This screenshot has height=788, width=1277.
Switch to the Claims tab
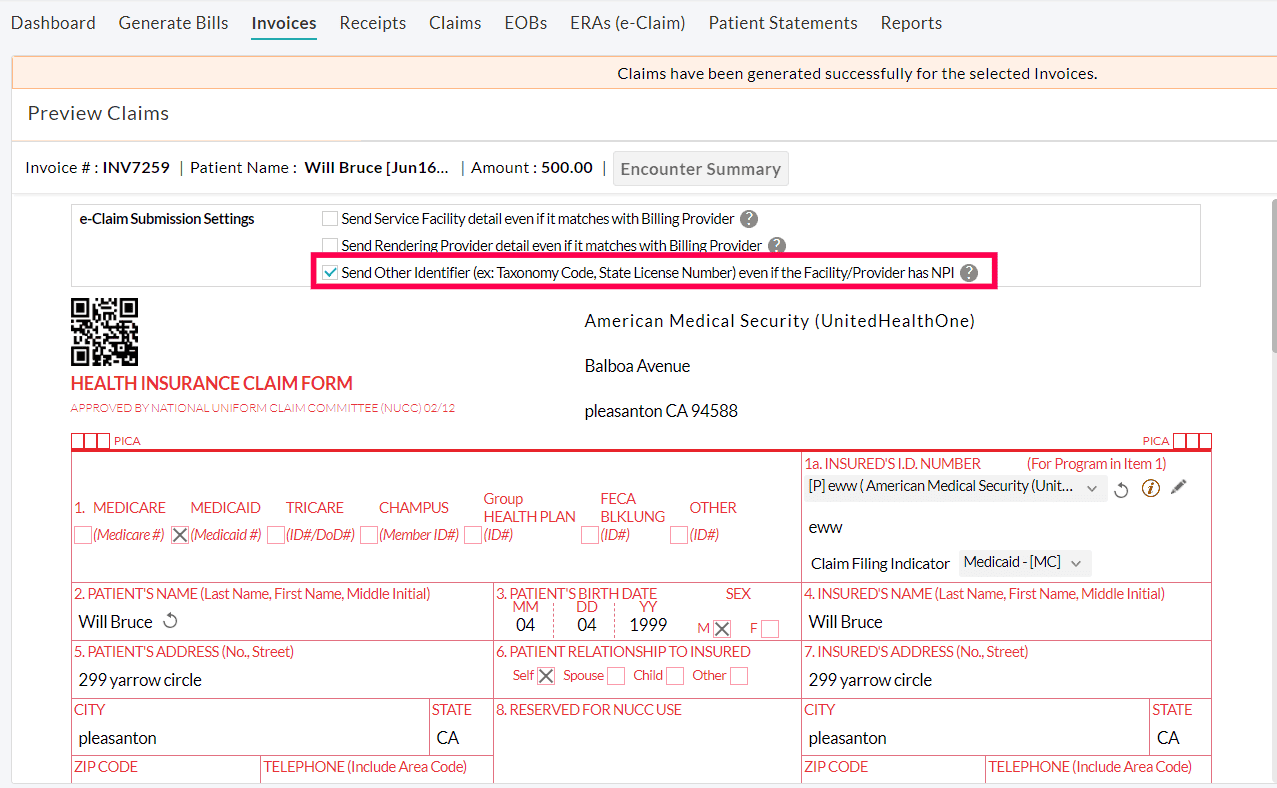(455, 23)
